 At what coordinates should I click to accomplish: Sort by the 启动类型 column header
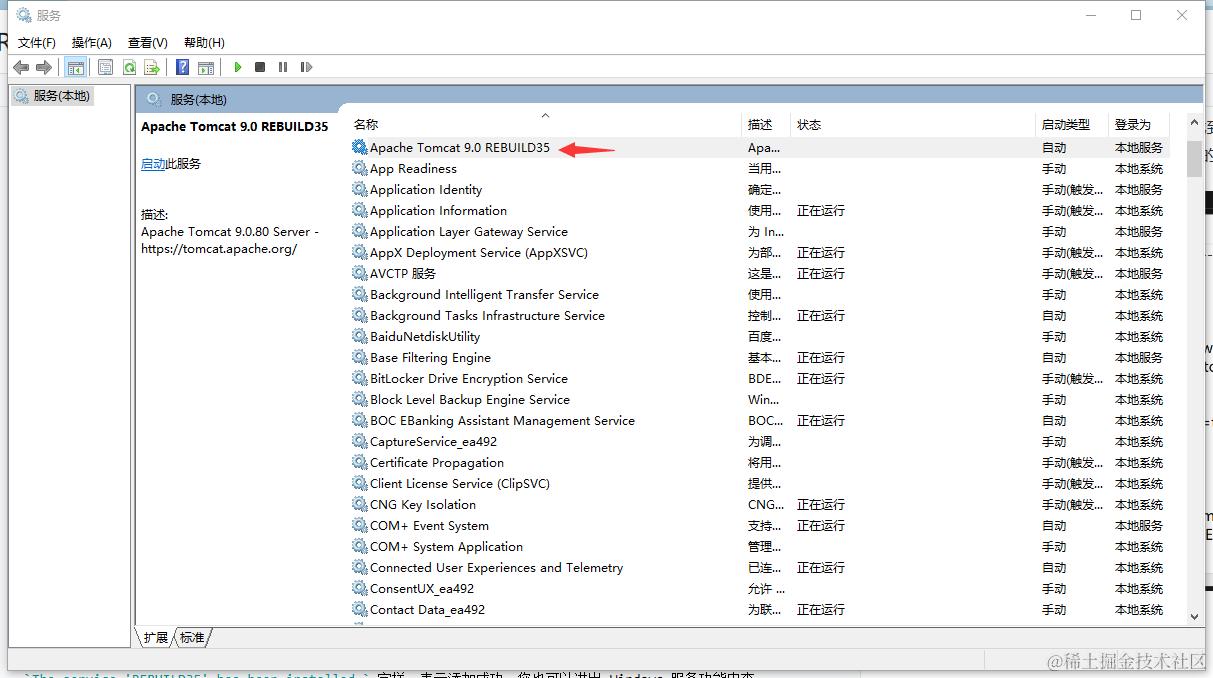coord(1072,124)
